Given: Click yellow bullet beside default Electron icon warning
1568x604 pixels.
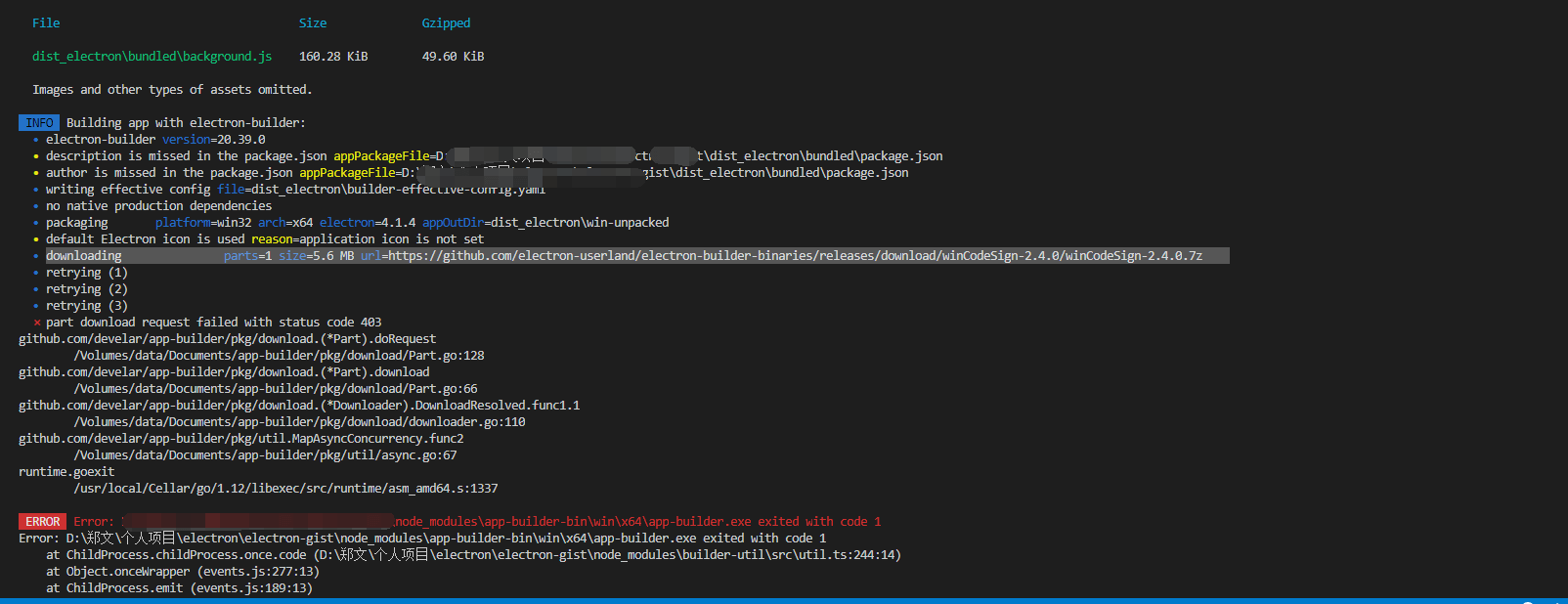Looking at the screenshot, I should point(36,239).
